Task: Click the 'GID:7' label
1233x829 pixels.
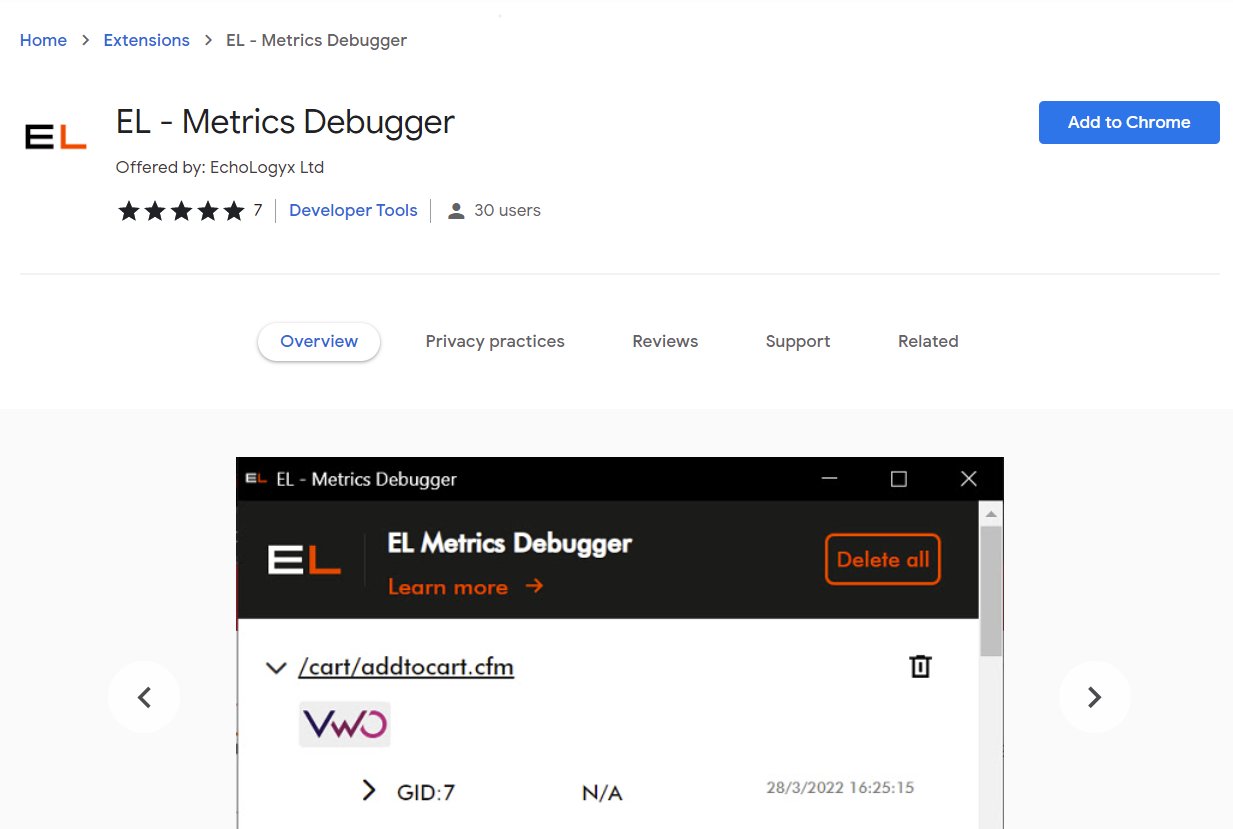Action: 426,793
